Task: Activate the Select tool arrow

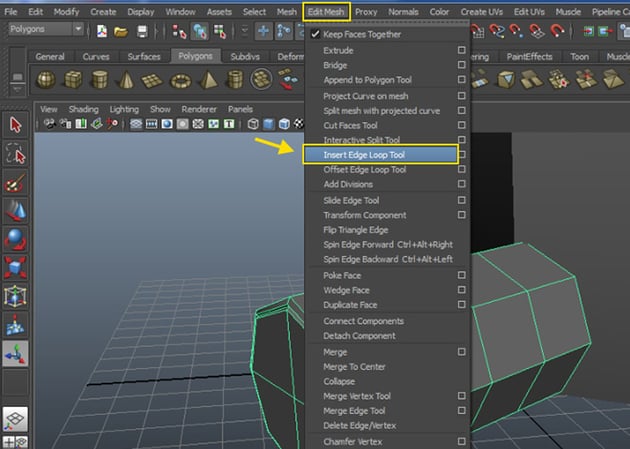Action: 15,125
